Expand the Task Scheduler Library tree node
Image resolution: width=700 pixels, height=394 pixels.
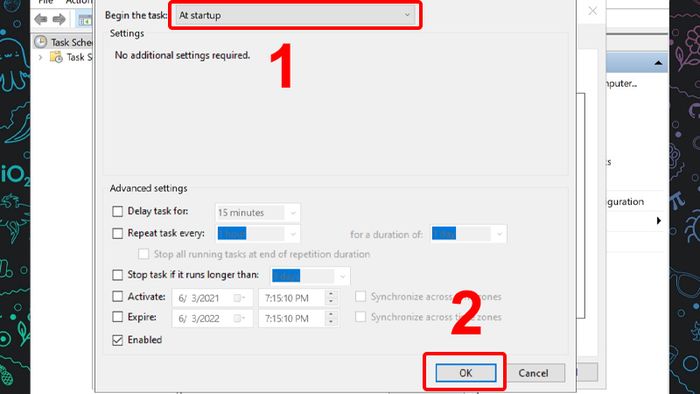coord(40,57)
